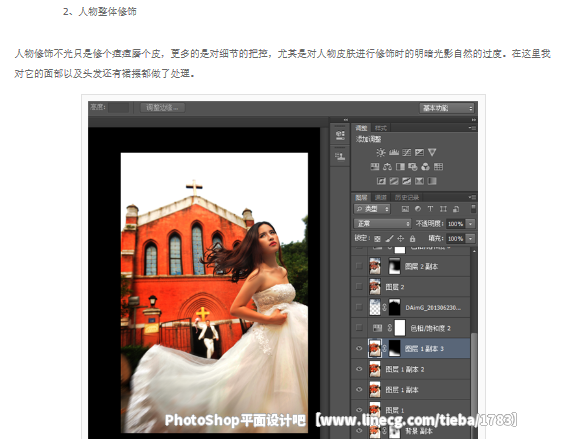Add a Curves adjustment
The image size is (573, 439).
coord(407,152)
